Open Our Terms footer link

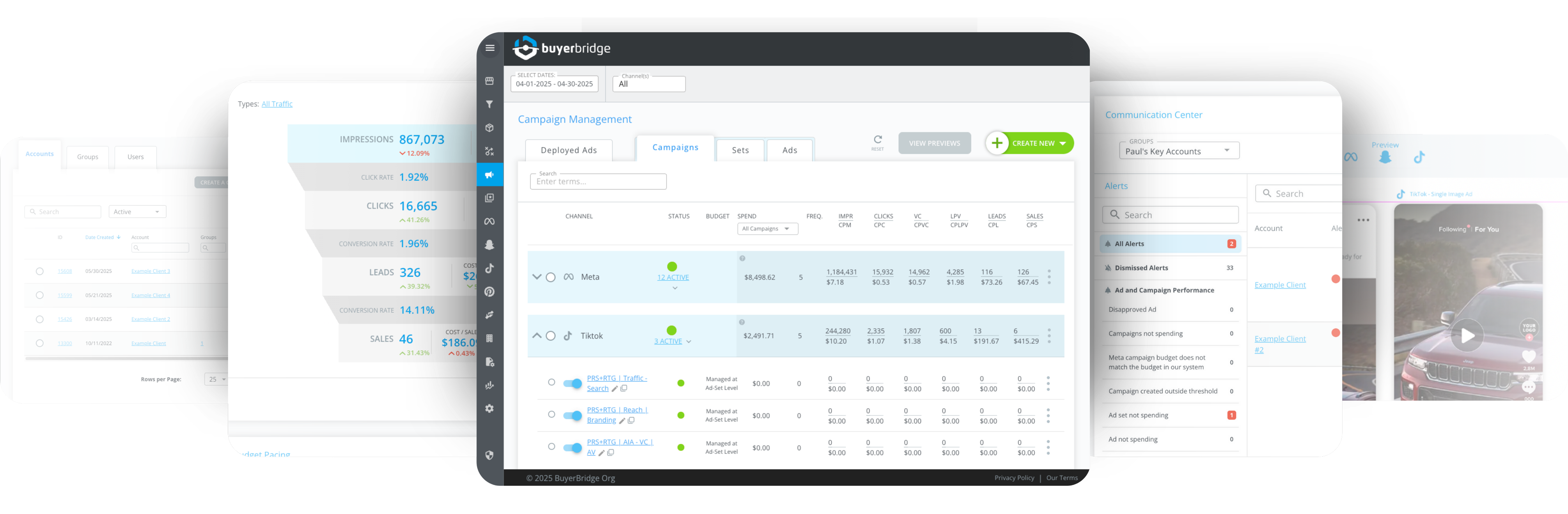pyautogui.click(x=1062, y=477)
